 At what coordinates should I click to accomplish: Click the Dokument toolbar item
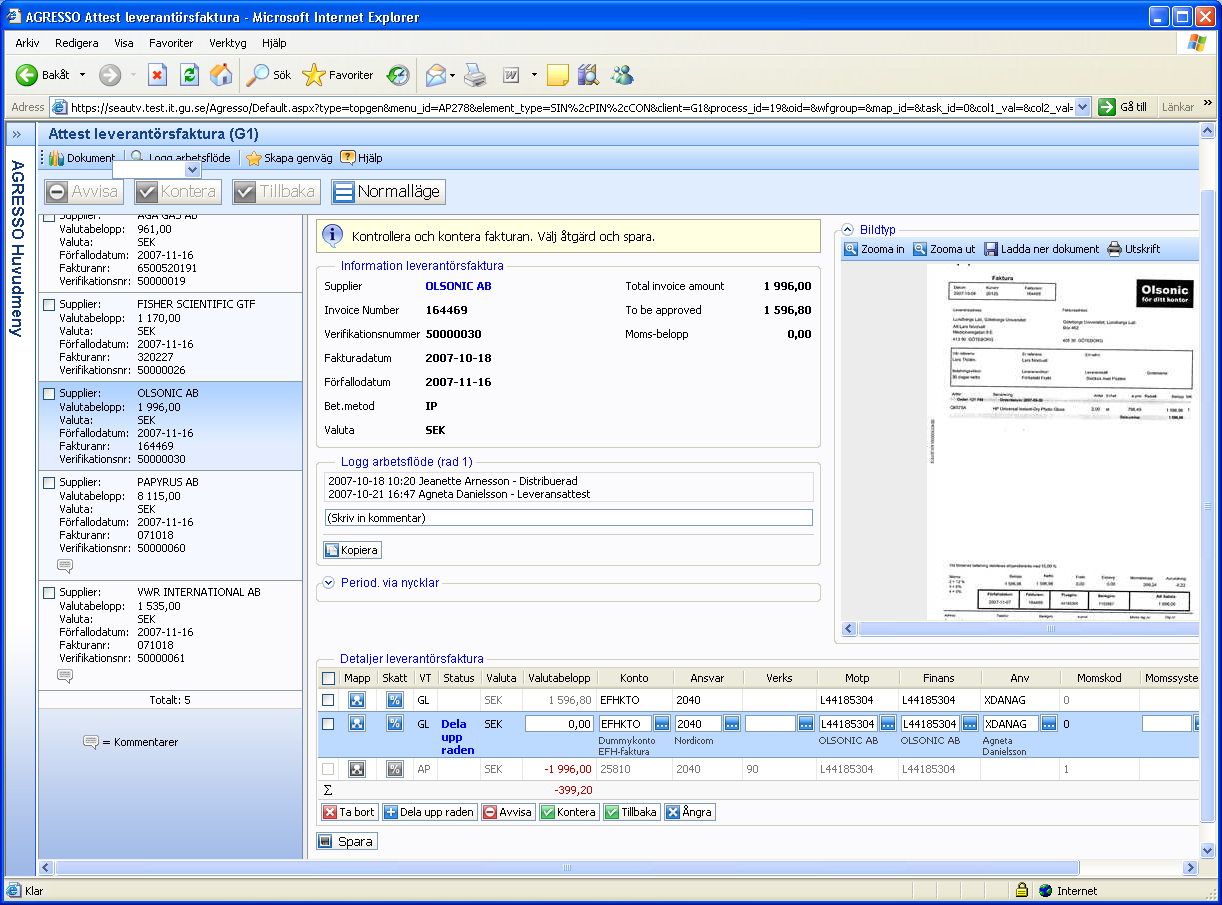[82, 158]
